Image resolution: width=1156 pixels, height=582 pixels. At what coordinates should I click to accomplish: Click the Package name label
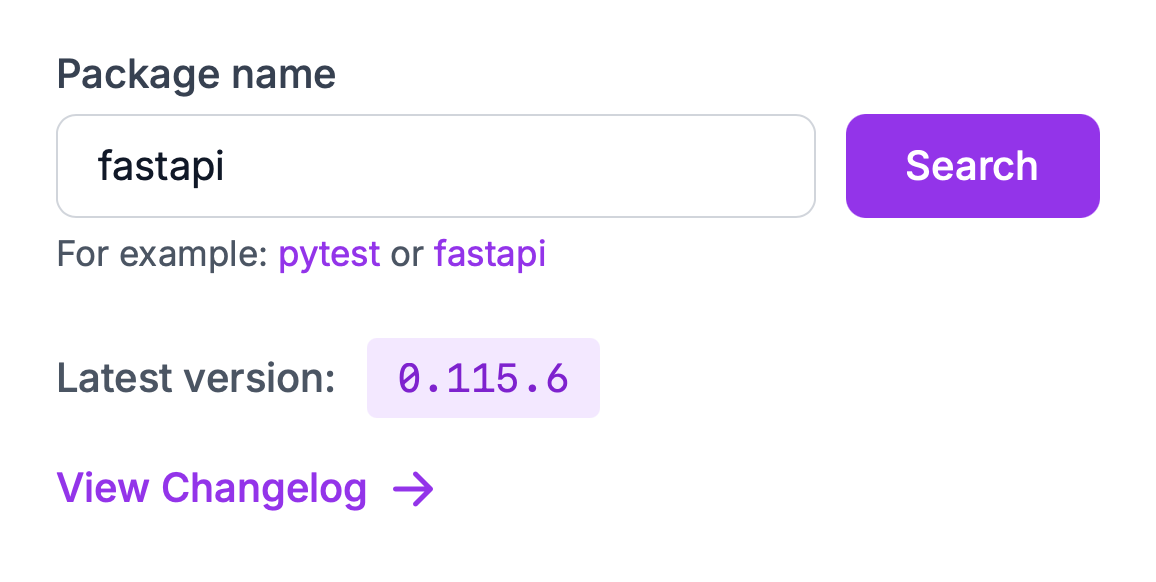tap(196, 74)
